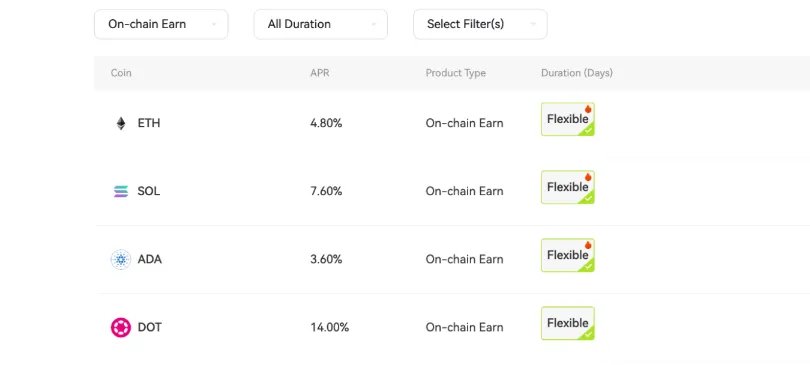This screenshot has width=810, height=365.
Task: Open the Select Filter(s) dropdown
Action: 480,24
